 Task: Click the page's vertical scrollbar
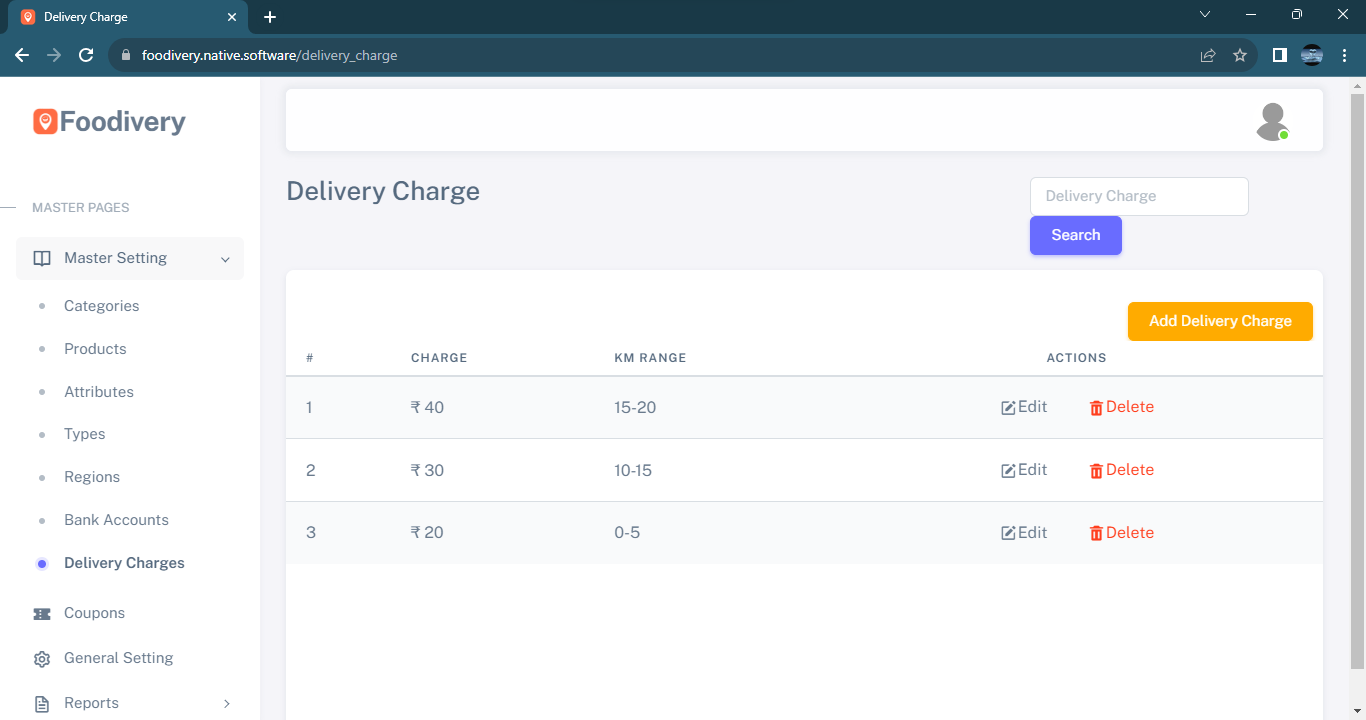click(1357, 380)
